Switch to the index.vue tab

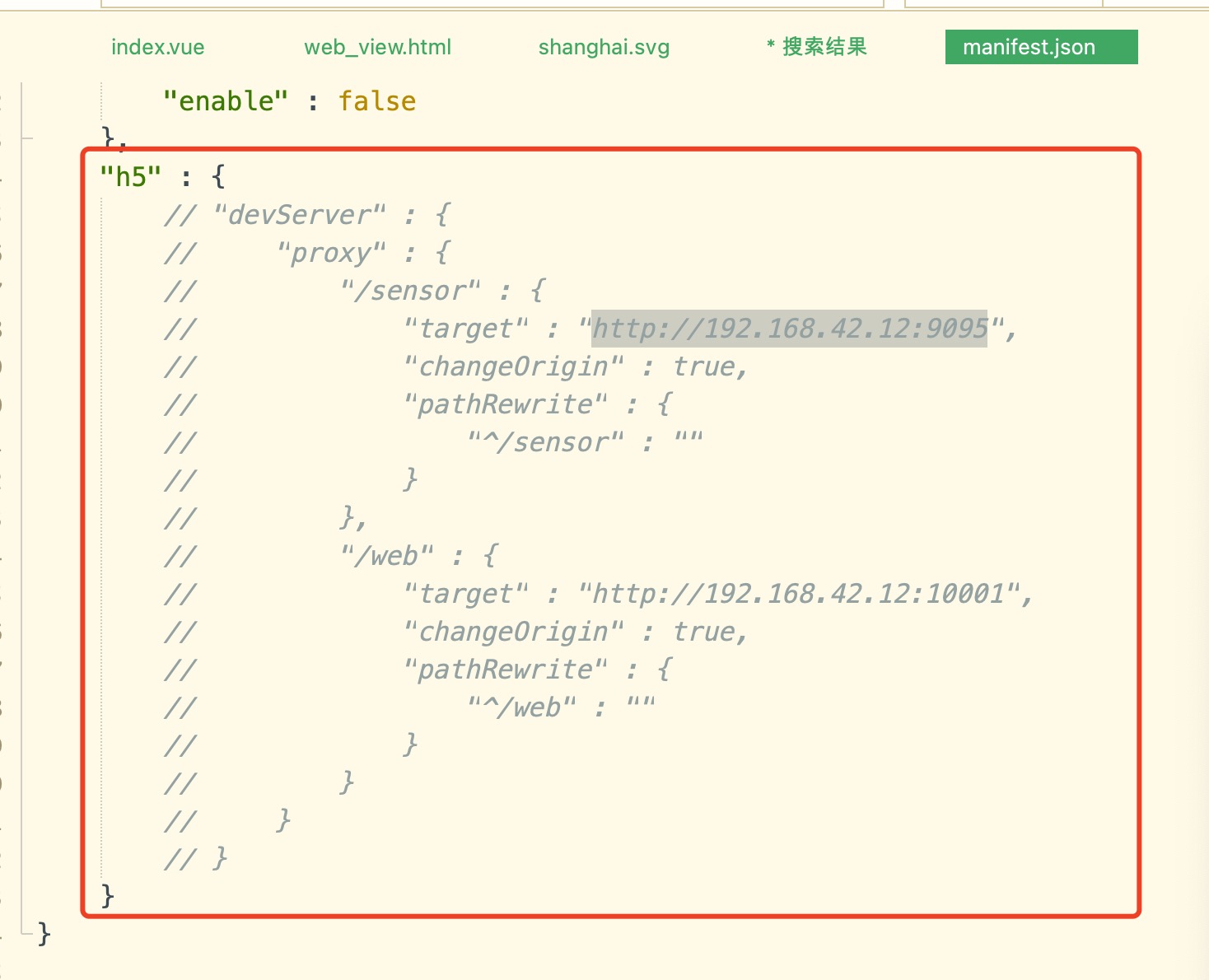click(x=156, y=47)
